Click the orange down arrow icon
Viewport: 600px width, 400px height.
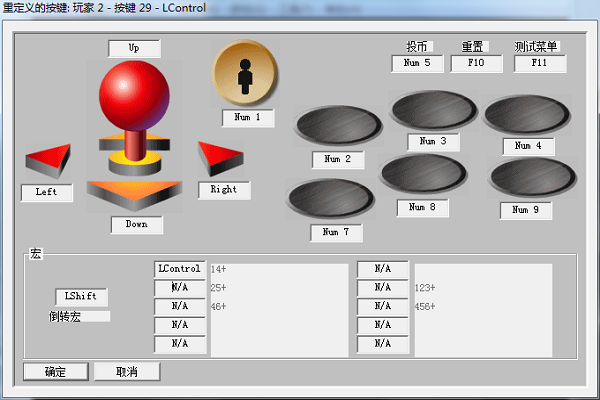coord(134,193)
